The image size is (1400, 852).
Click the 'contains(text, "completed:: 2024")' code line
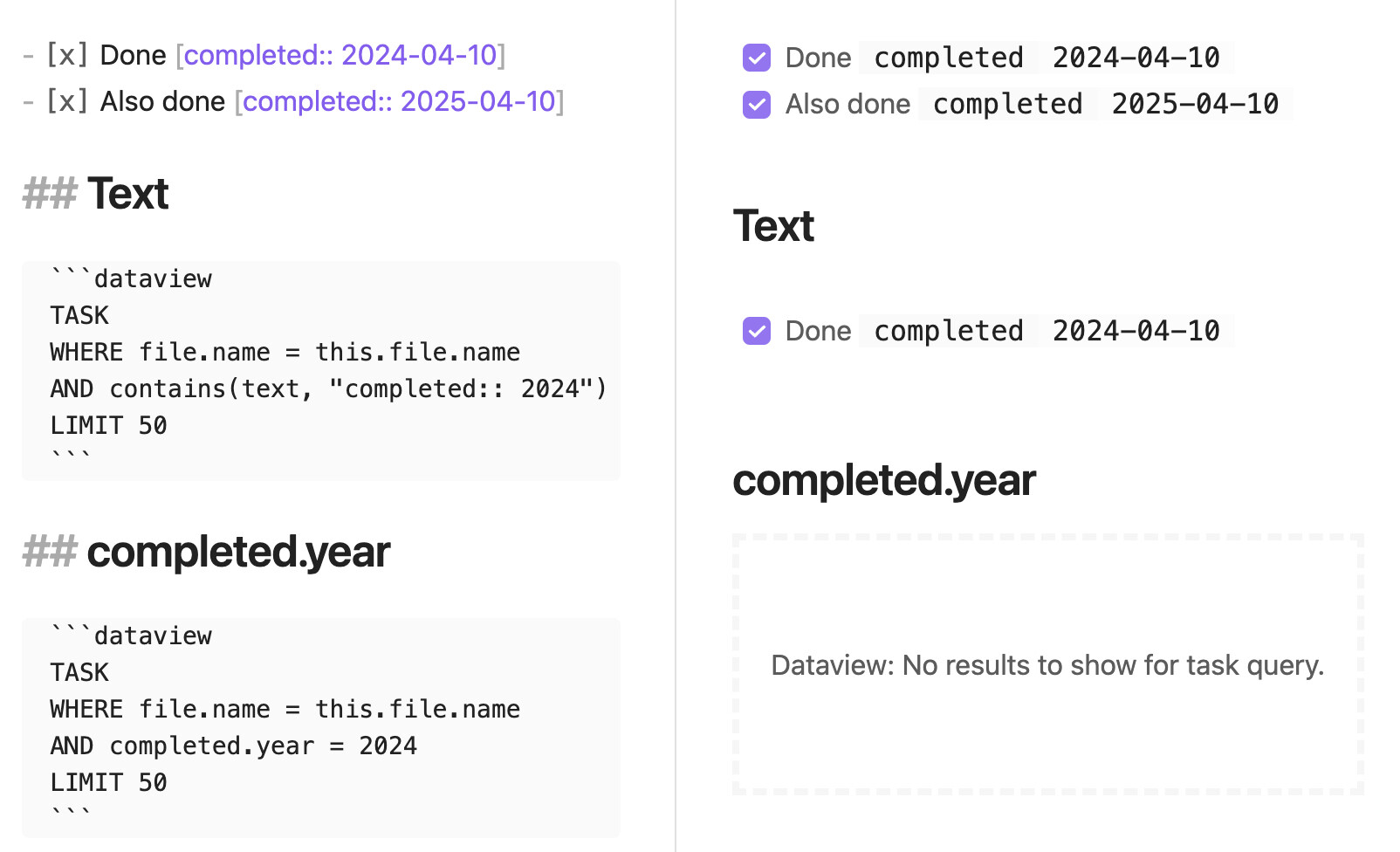pyautogui.click(x=358, y=388)
